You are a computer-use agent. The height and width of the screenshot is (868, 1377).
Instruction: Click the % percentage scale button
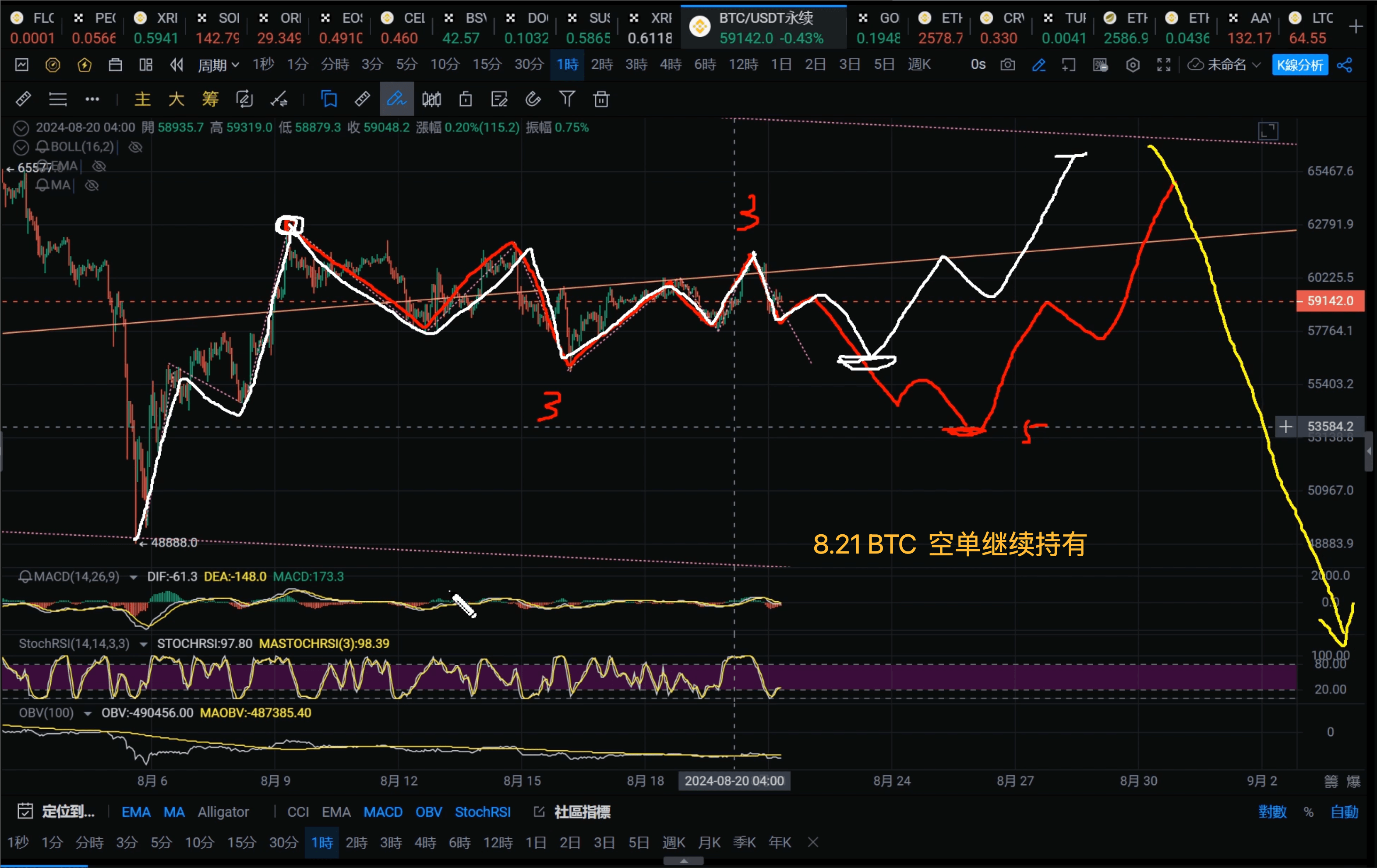(x=1308, y=812)
